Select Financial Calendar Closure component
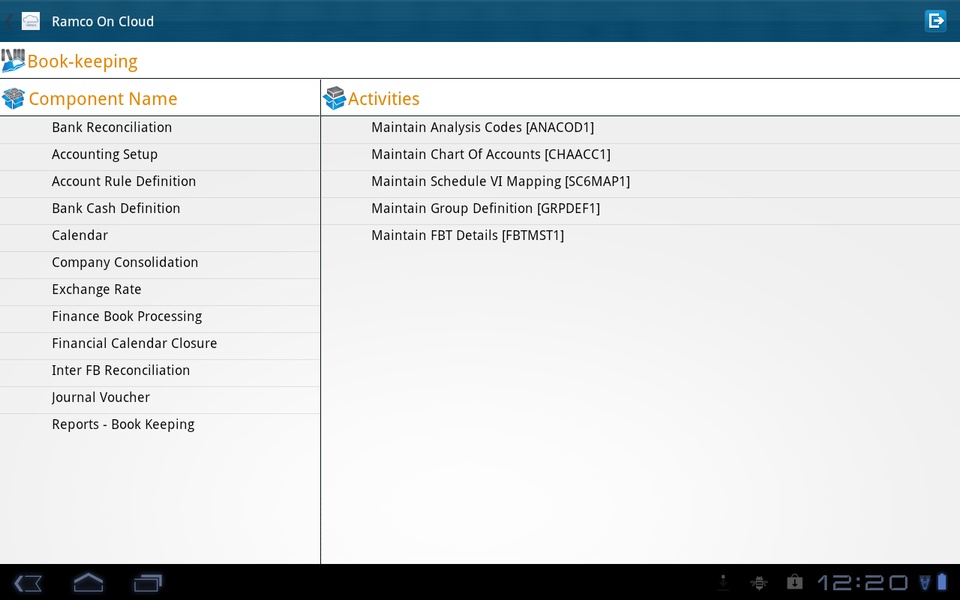This screenshot has height=600, width=960. (x=160, y=345)
